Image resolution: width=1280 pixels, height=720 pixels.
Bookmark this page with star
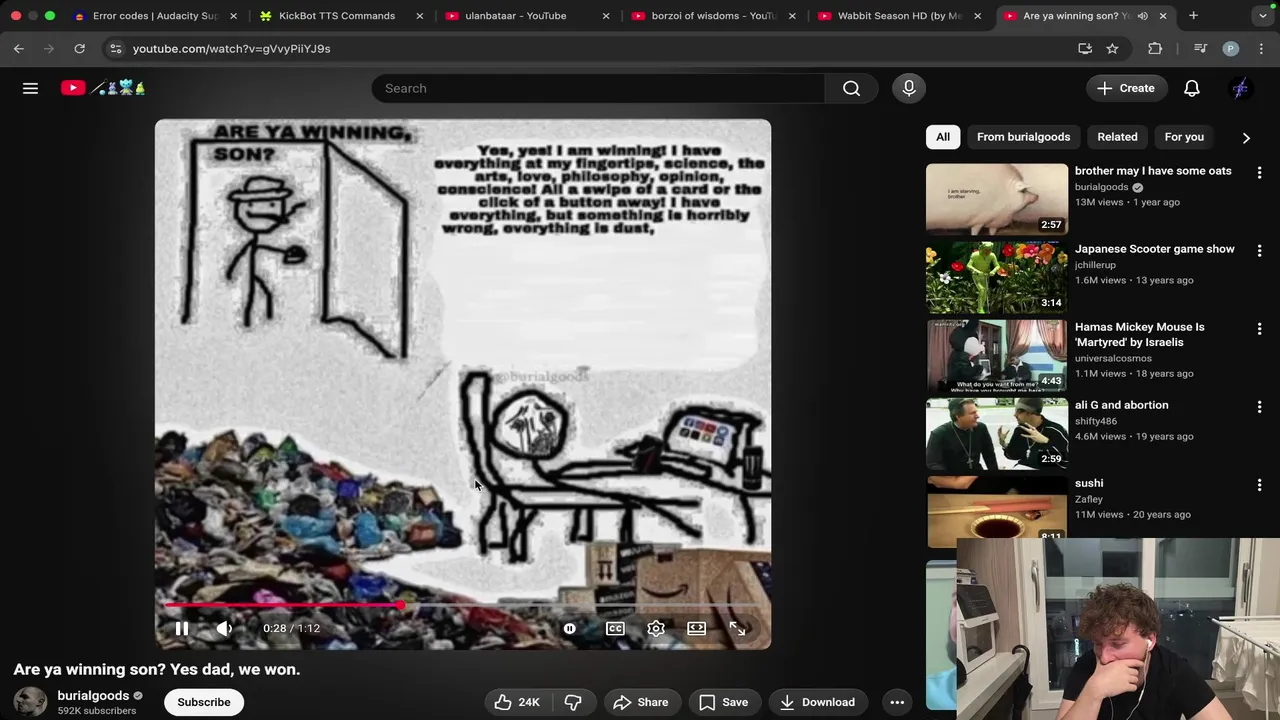[x=1112, y=48]
